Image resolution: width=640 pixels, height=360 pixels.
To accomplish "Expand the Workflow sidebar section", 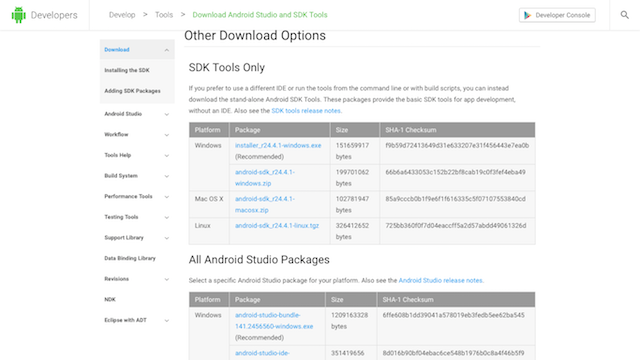I will point(167,135).
